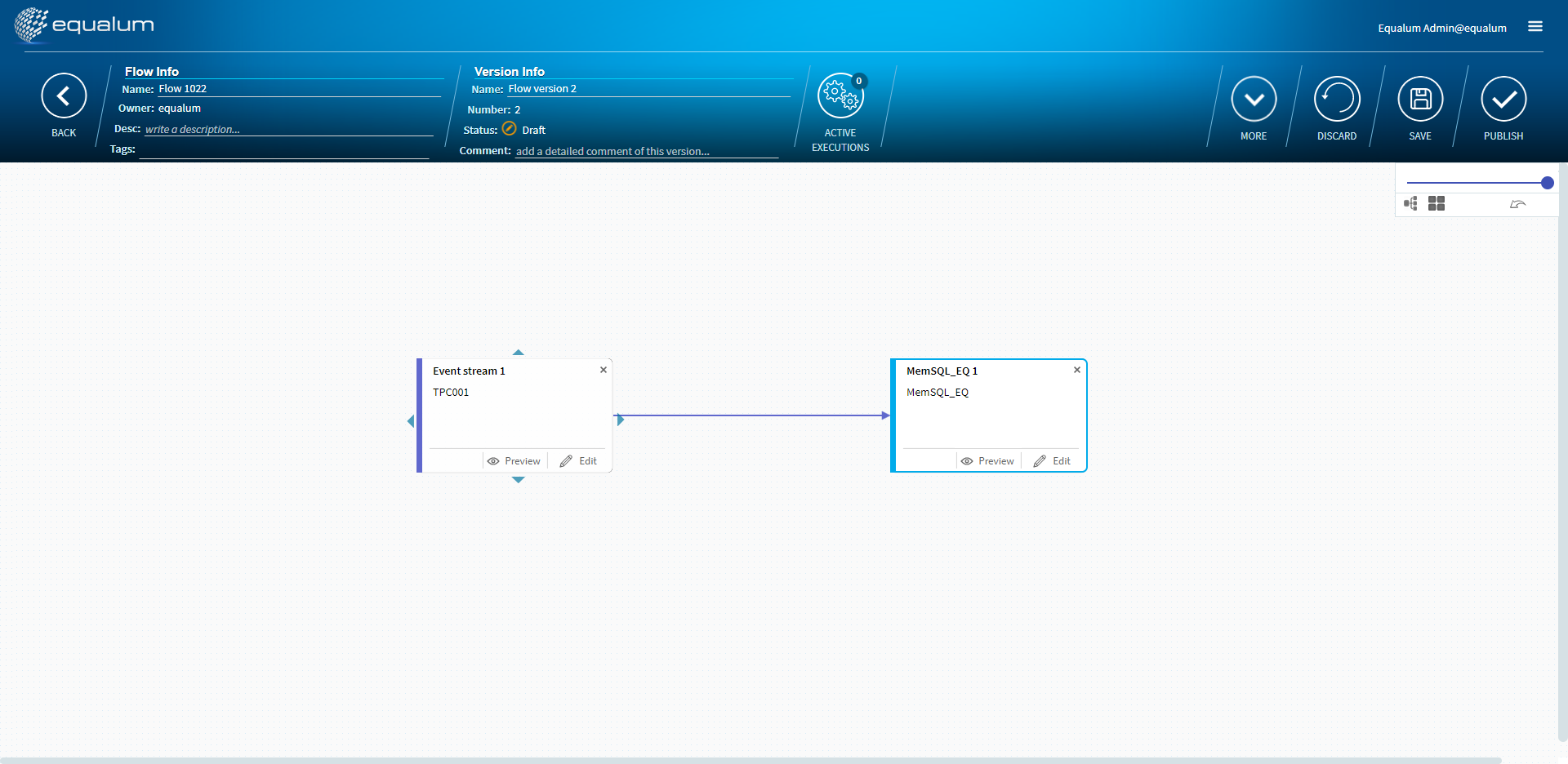Click the Draft status icon
The image size is (1568, 764).
[509, 129]
